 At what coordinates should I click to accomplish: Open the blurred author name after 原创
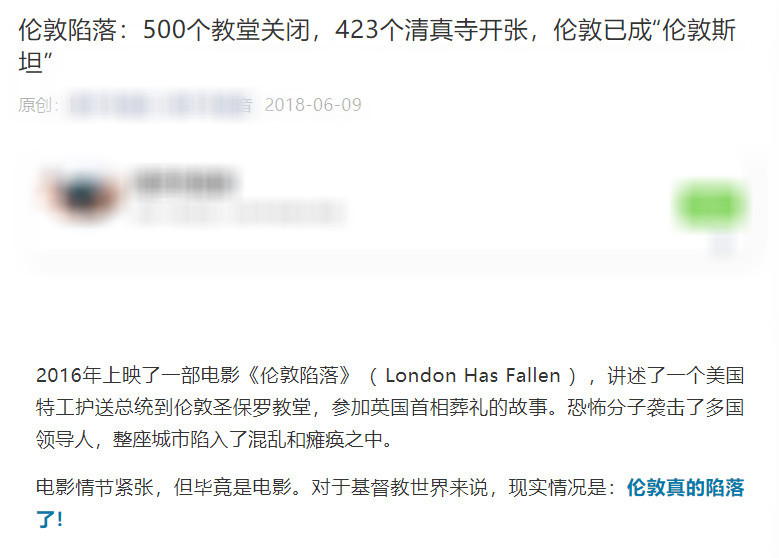(x=108, y=105)
